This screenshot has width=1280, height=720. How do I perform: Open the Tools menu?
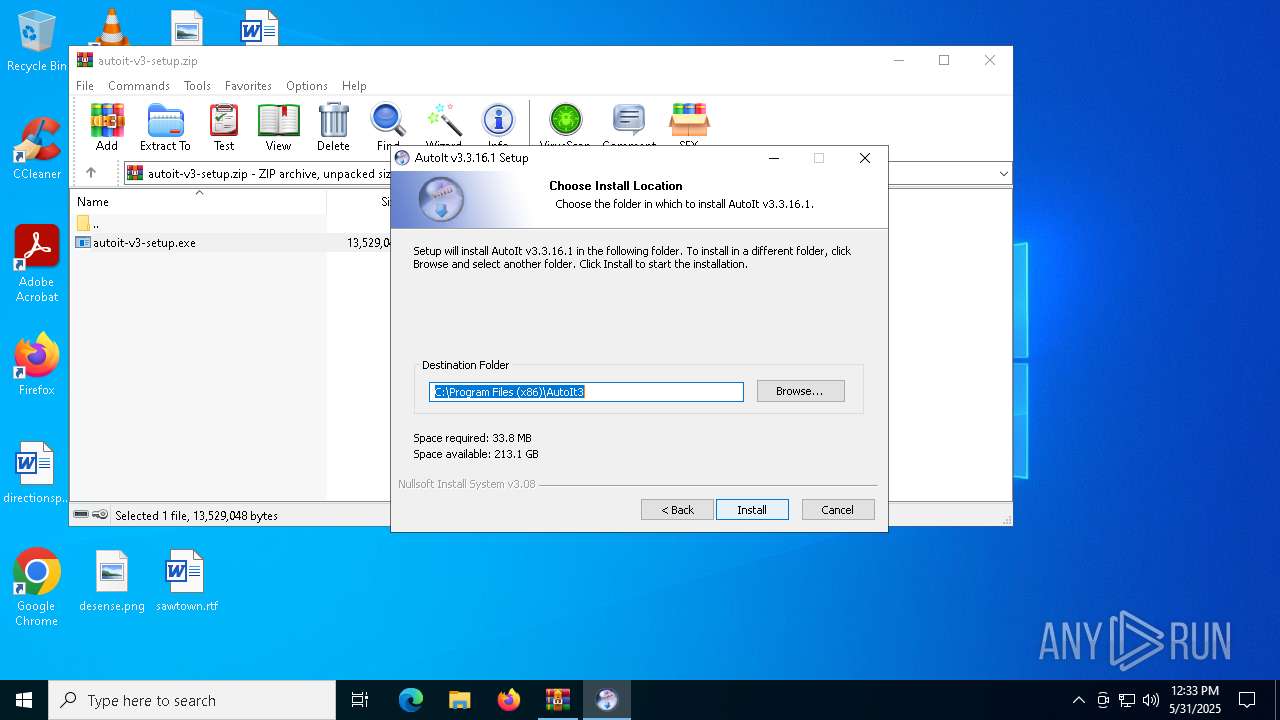[x=197, y=86]
